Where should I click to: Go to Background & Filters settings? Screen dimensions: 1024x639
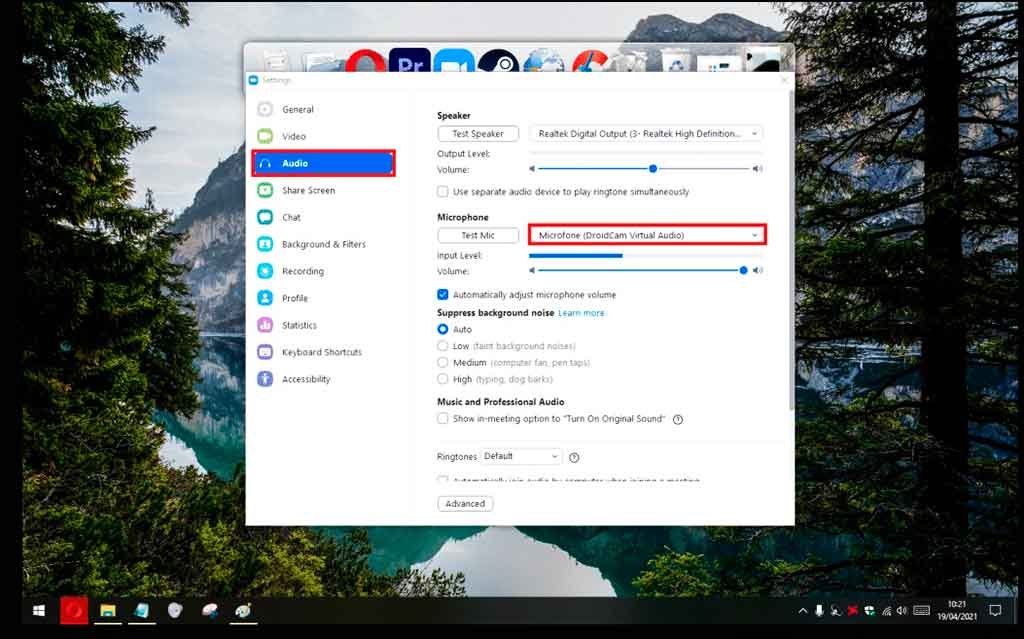(x=323, y=244)
